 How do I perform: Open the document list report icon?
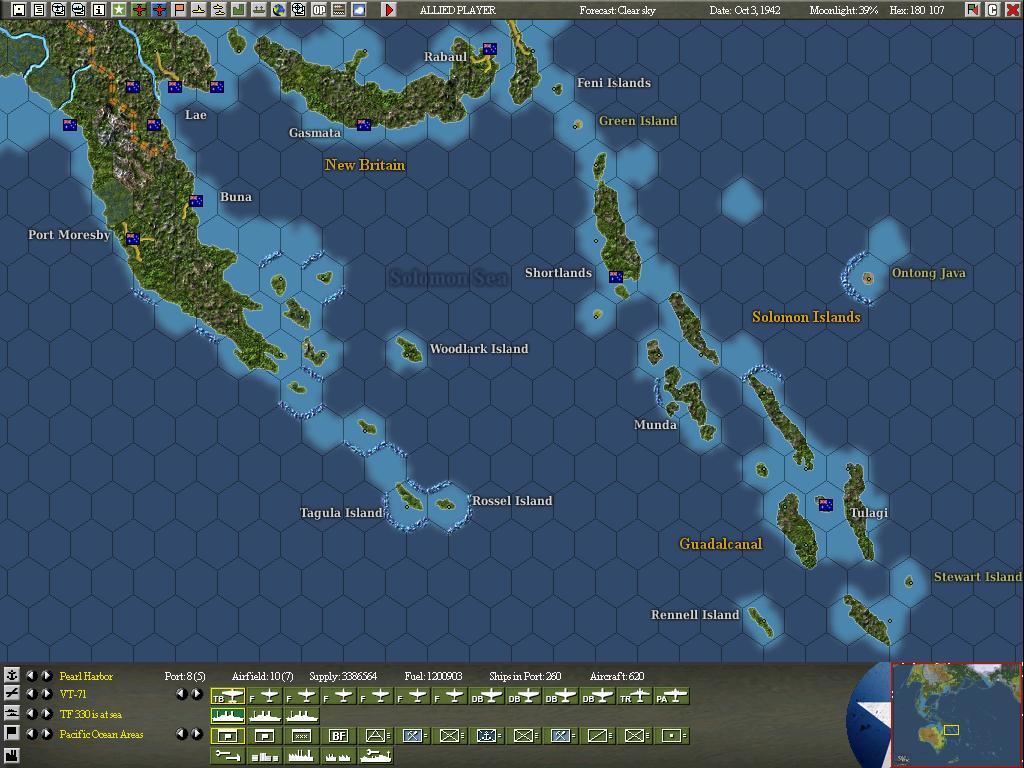39,10
